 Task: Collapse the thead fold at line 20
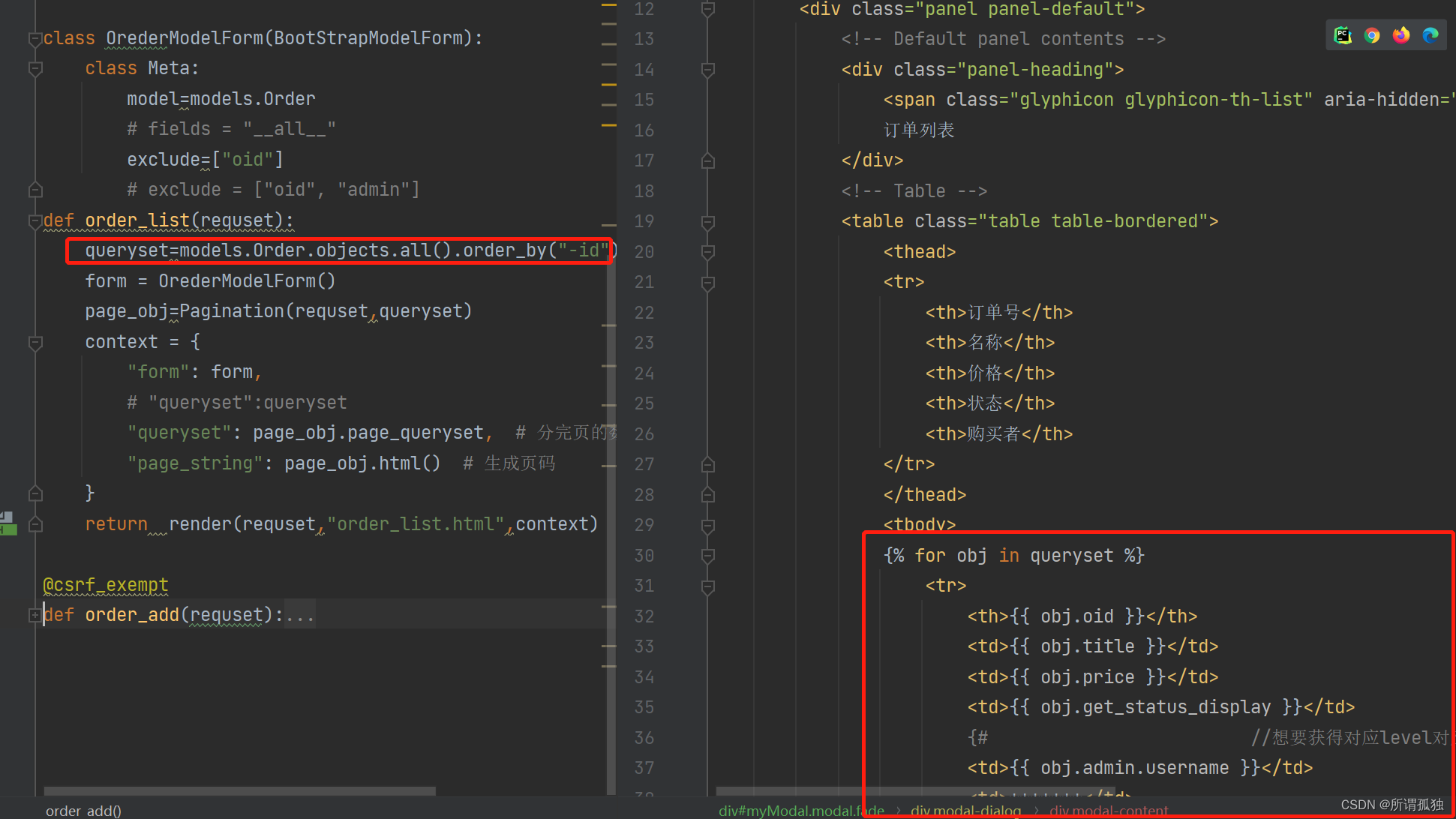(707, 252)
